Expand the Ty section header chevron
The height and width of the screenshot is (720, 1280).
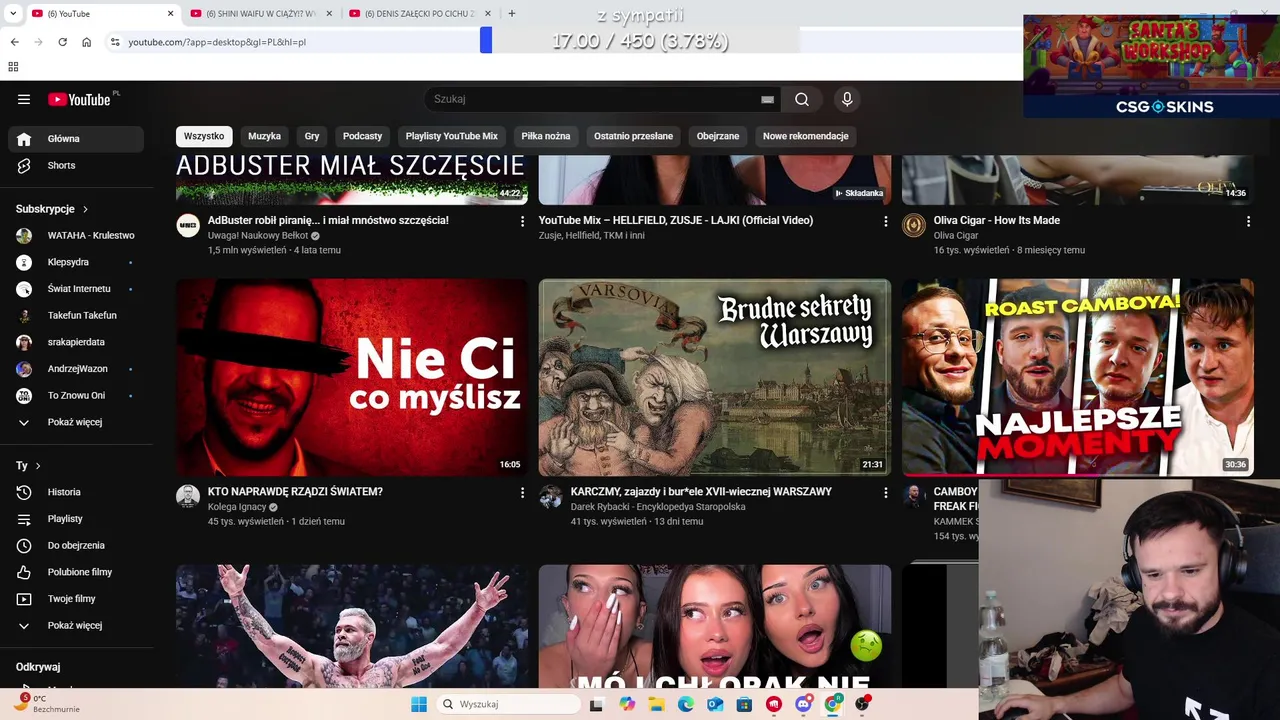click(x=38, y=466)
